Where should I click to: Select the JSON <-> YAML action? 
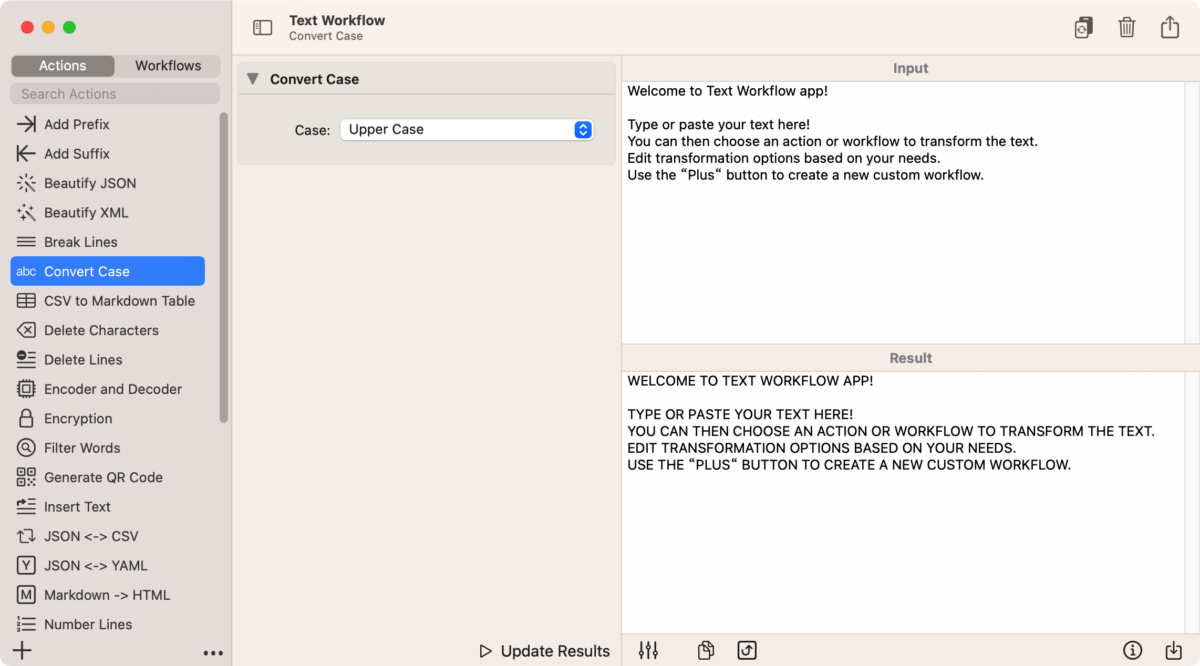pyautogui.click(x=108, y=565)
